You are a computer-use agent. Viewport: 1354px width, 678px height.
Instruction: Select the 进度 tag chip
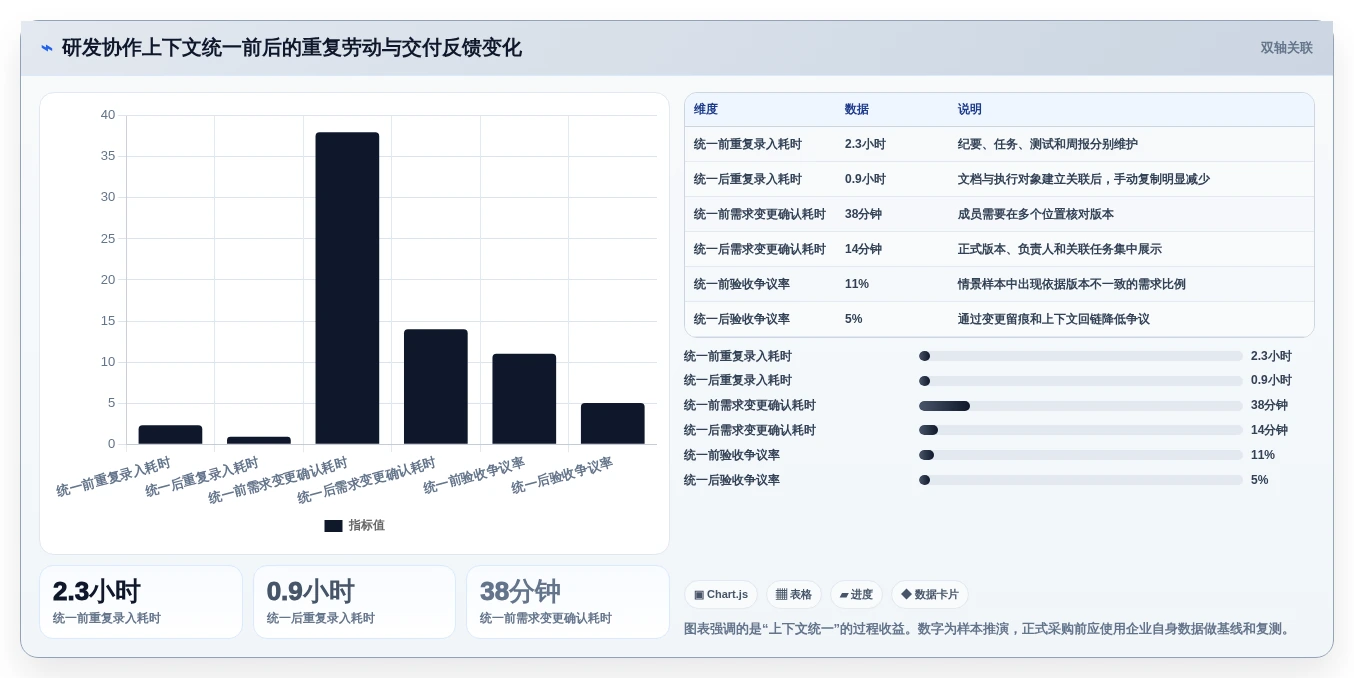pos(856,595)
